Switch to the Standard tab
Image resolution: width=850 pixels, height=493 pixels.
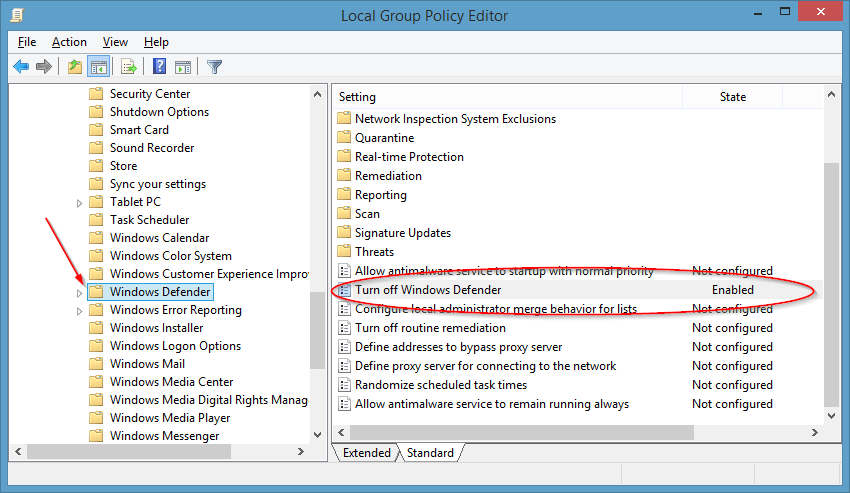click(430, 453)
